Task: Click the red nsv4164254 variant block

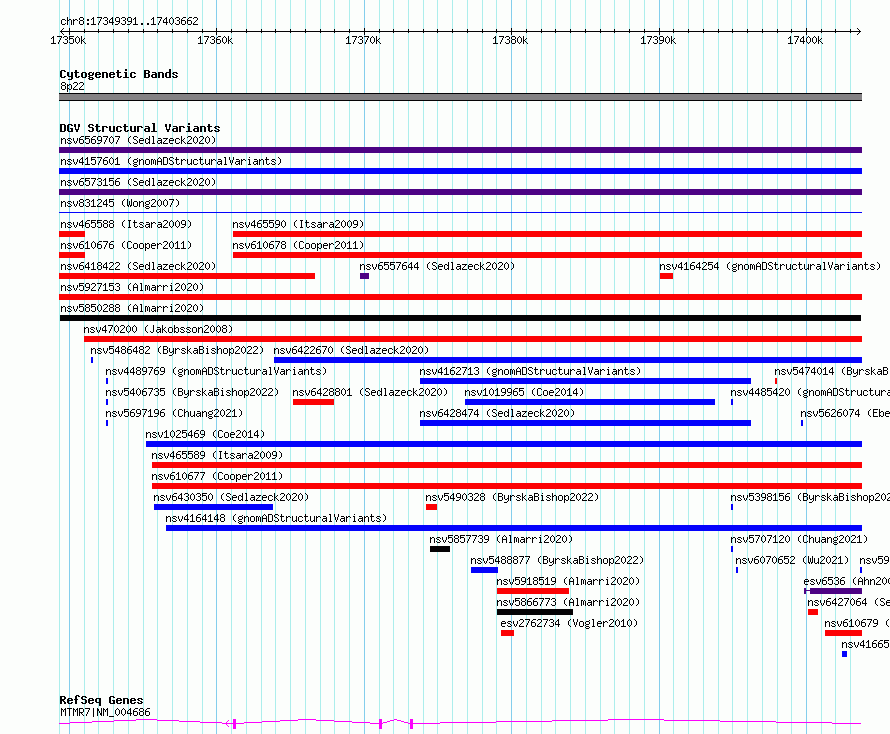Action: (666, 276)
